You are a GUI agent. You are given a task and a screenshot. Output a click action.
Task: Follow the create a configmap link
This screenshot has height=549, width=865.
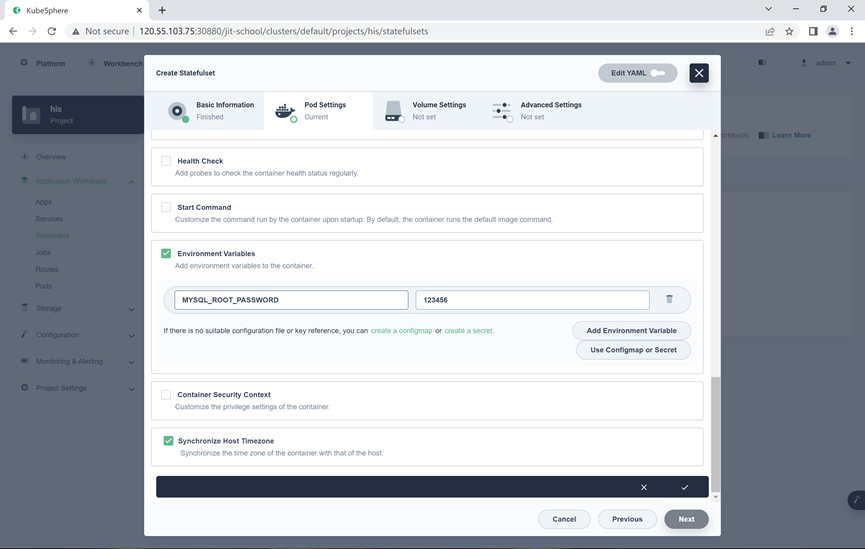click(402, 331)
